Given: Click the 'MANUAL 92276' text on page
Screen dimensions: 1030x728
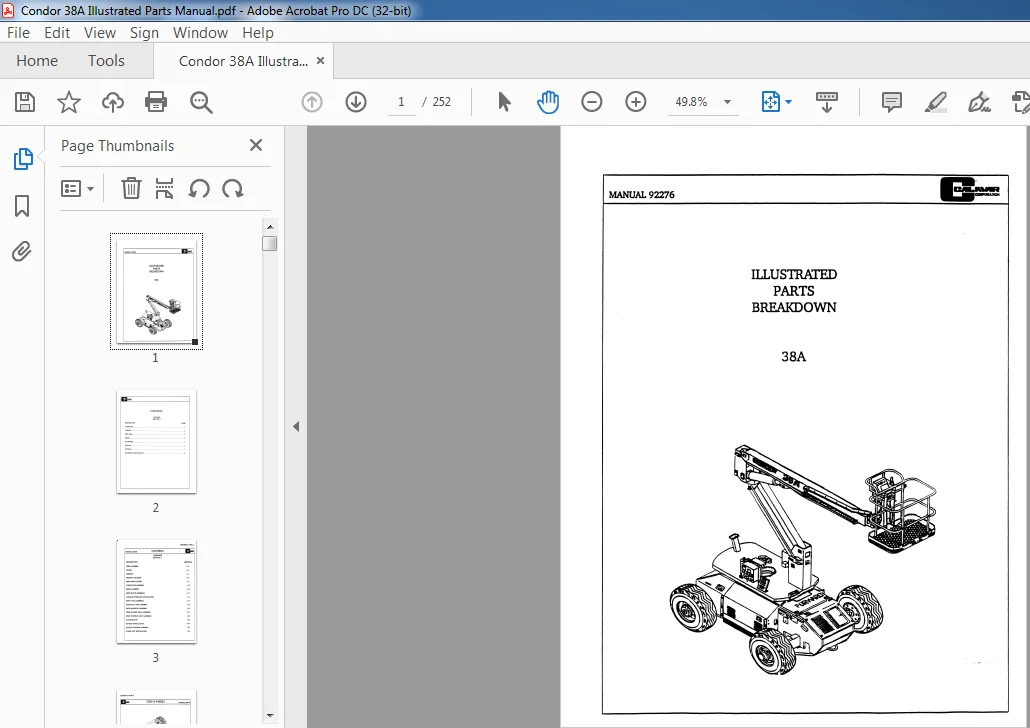Looking at the screenshot, I should click(x=641, y=194).
